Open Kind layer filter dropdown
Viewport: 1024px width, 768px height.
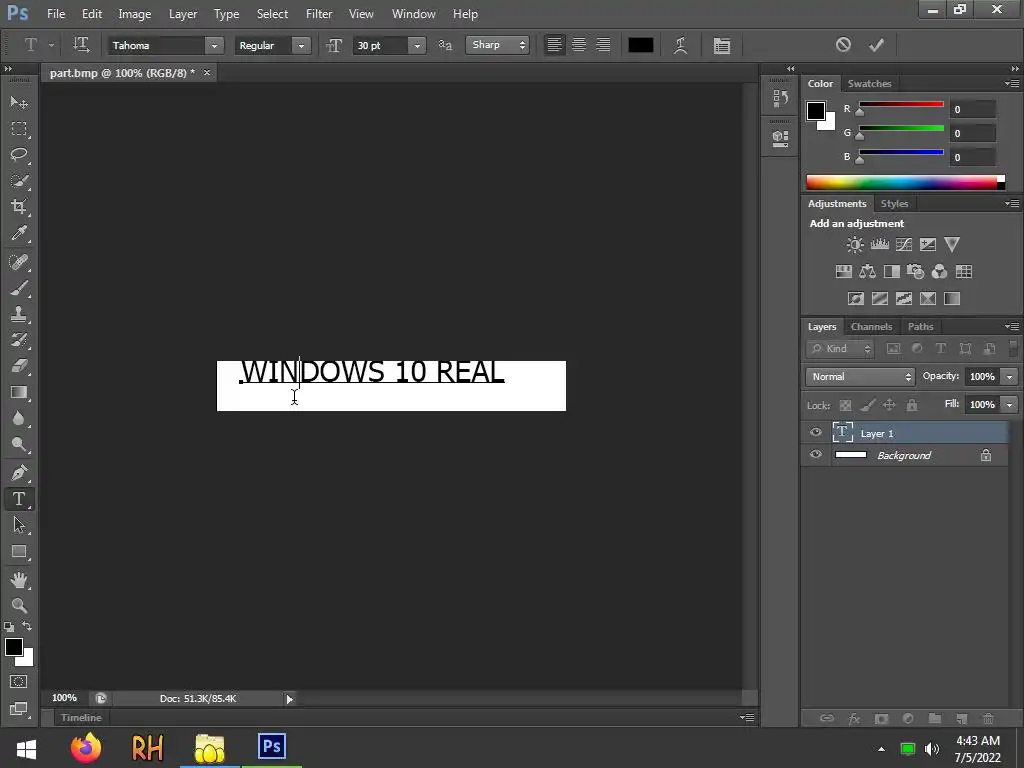pos(840,349)
